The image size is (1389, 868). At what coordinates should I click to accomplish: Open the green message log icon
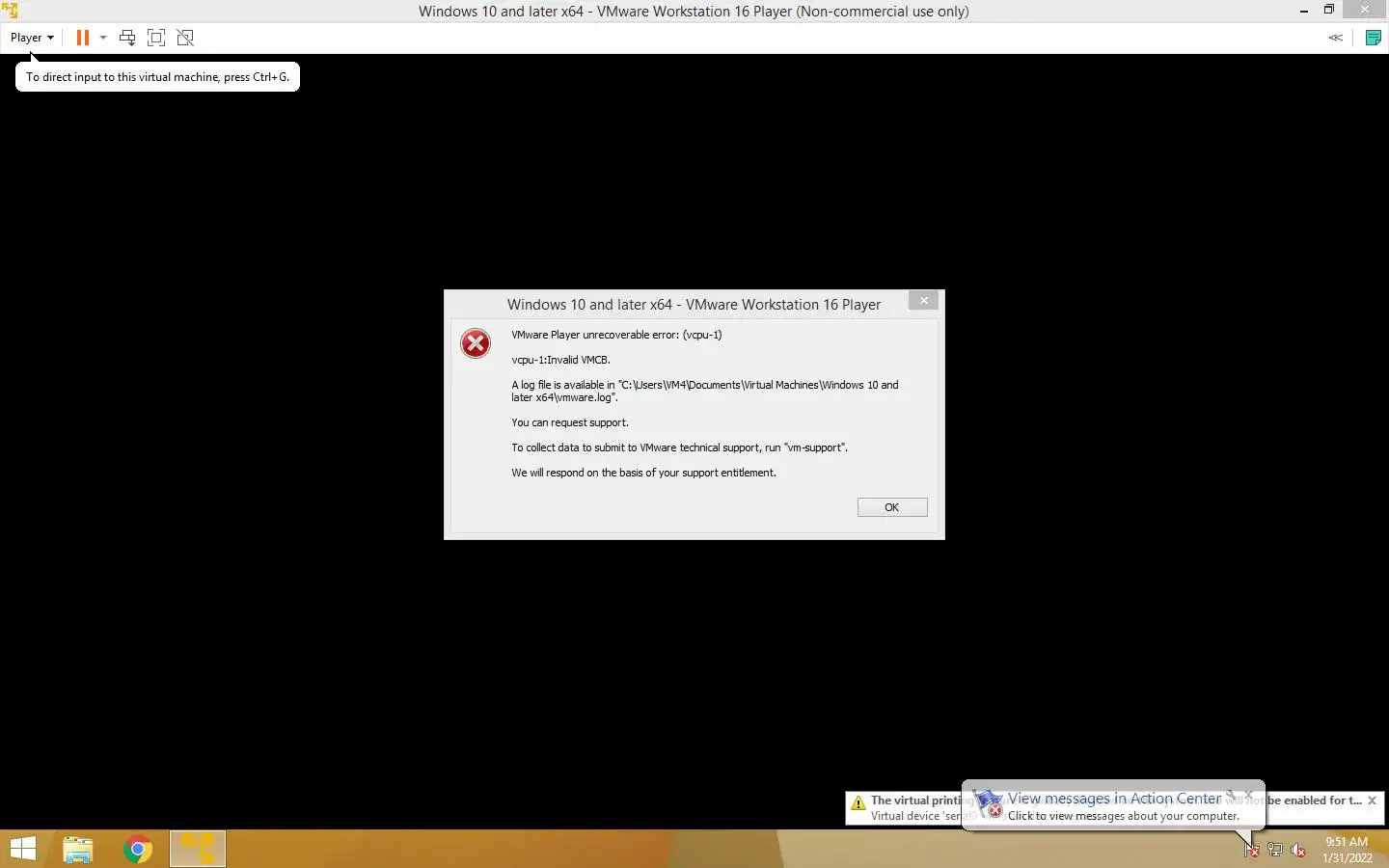click(1373, 38)
